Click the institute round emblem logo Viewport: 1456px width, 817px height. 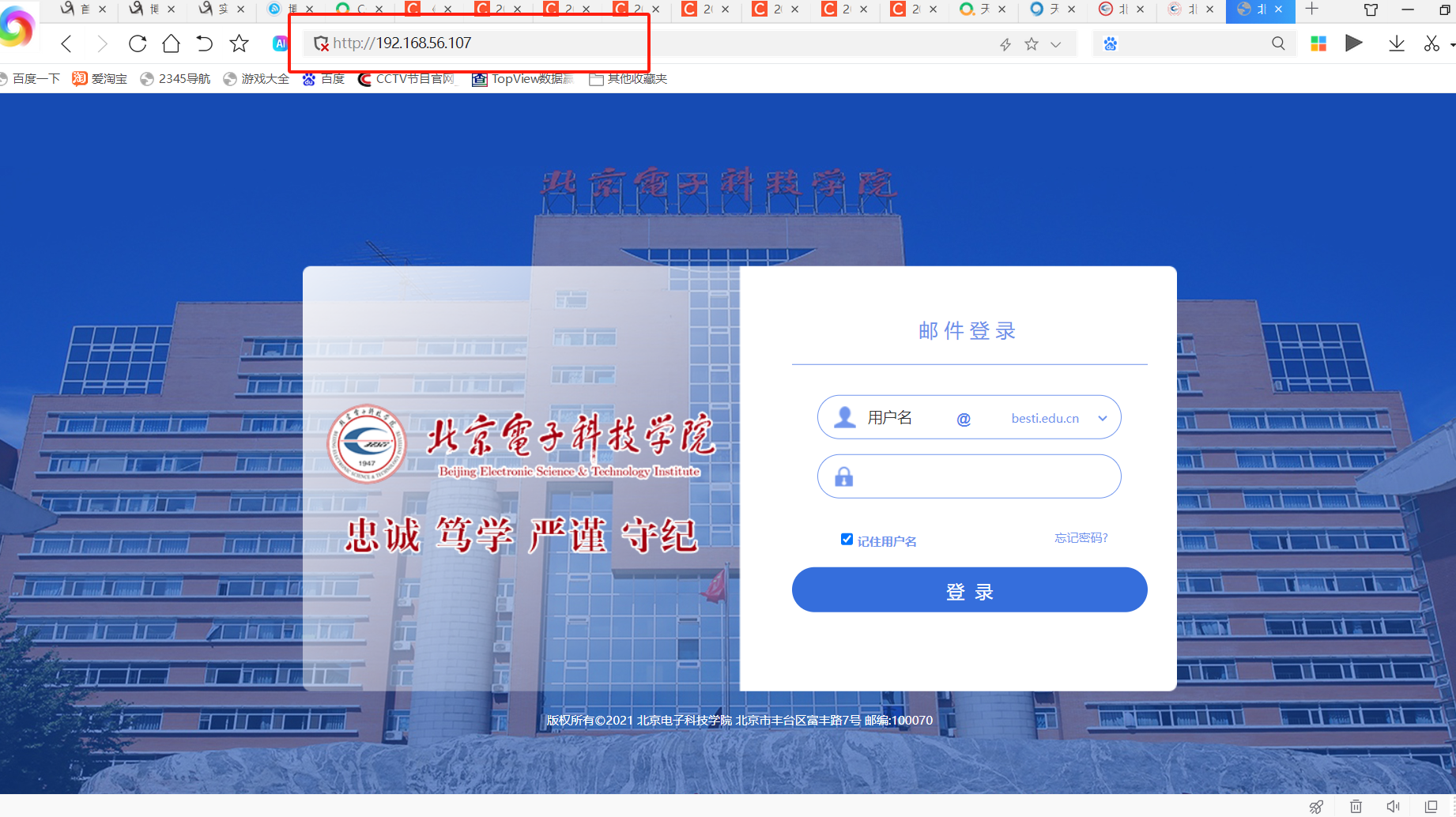pyautogui.click(x=367, y=444)
